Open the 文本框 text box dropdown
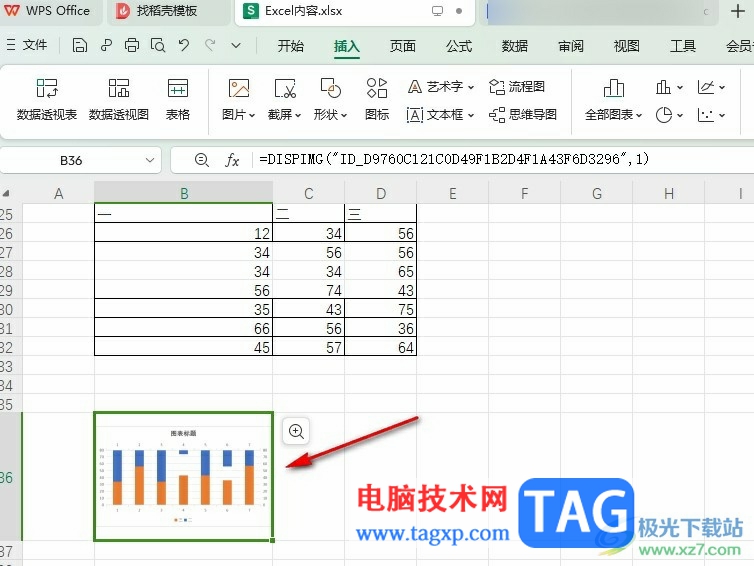The height and width of the screenshot is (566, 754). 440,115
